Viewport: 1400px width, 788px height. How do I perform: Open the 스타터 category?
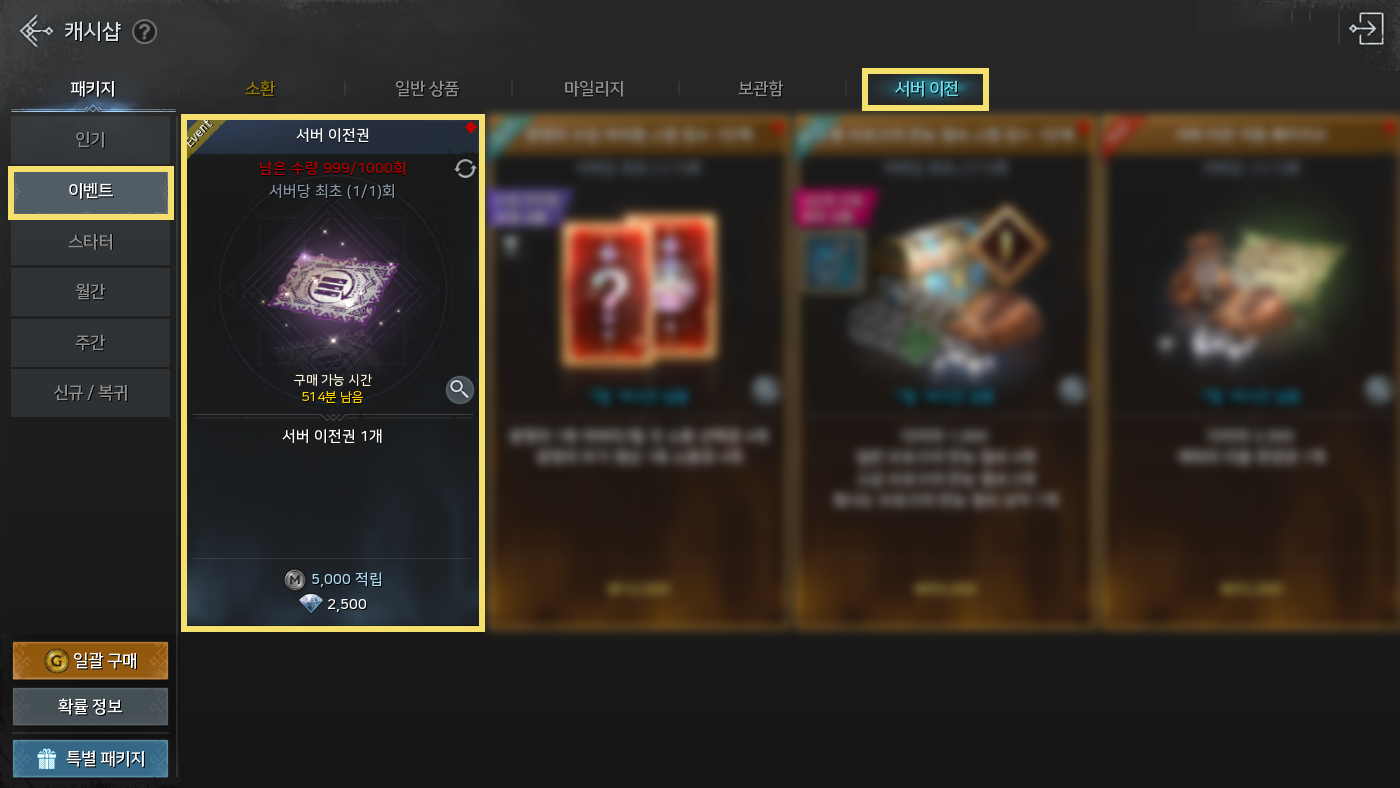tap(91, 242)
